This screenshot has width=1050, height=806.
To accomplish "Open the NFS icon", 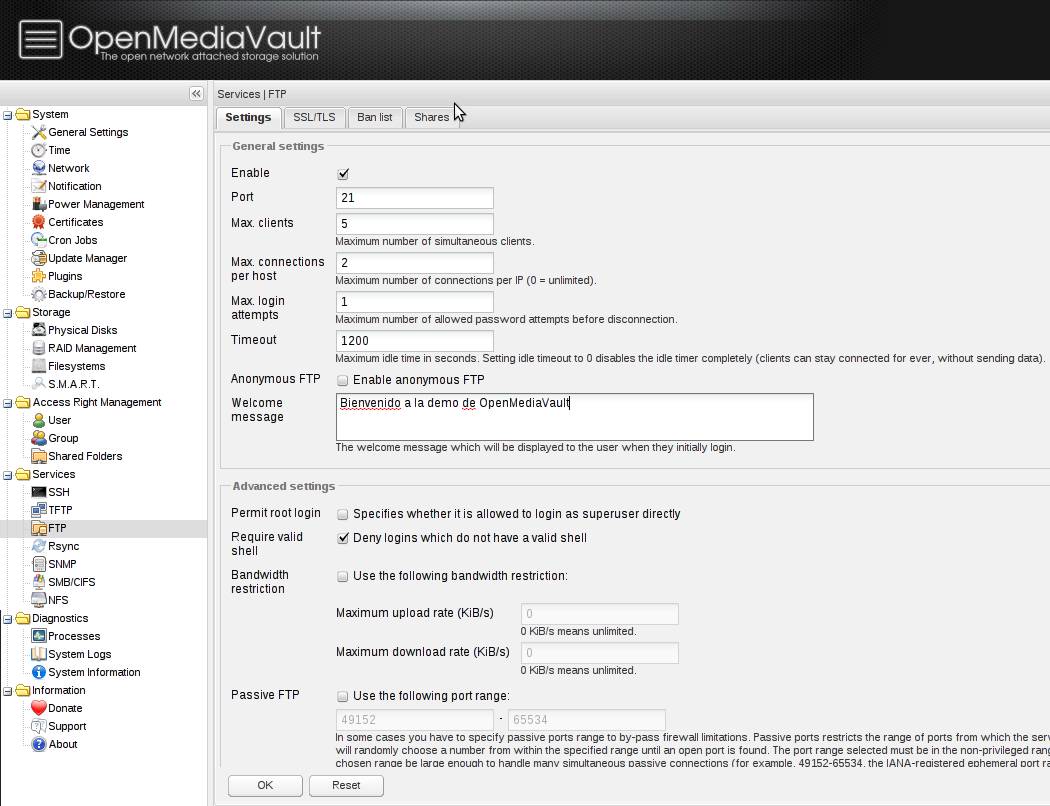I will click(39, 600).
